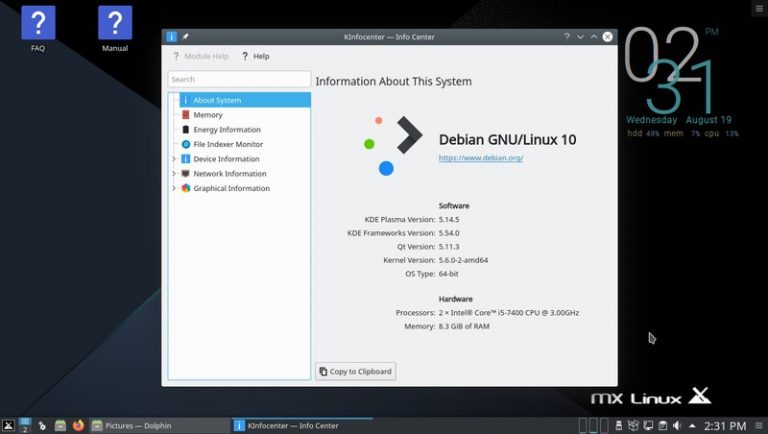Image resolution: width=768 pixels, height=434 pixels.
Task: Click the Module Help toolbar item
Action: [200, 57]
